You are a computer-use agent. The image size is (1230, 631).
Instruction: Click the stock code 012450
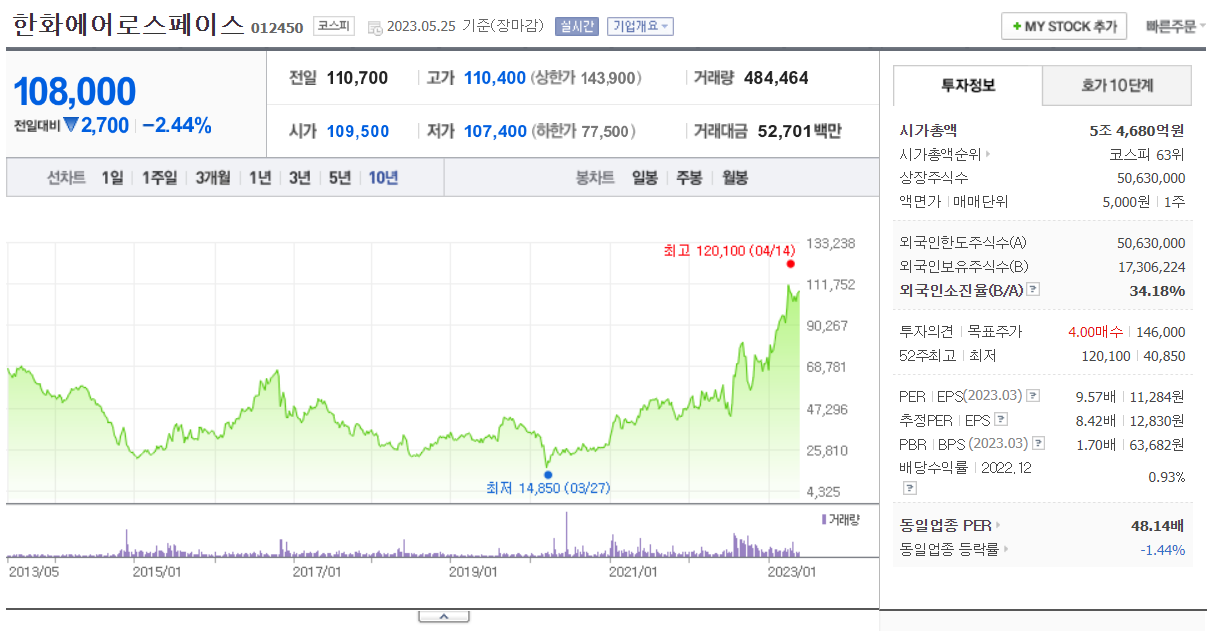point(277,28)
